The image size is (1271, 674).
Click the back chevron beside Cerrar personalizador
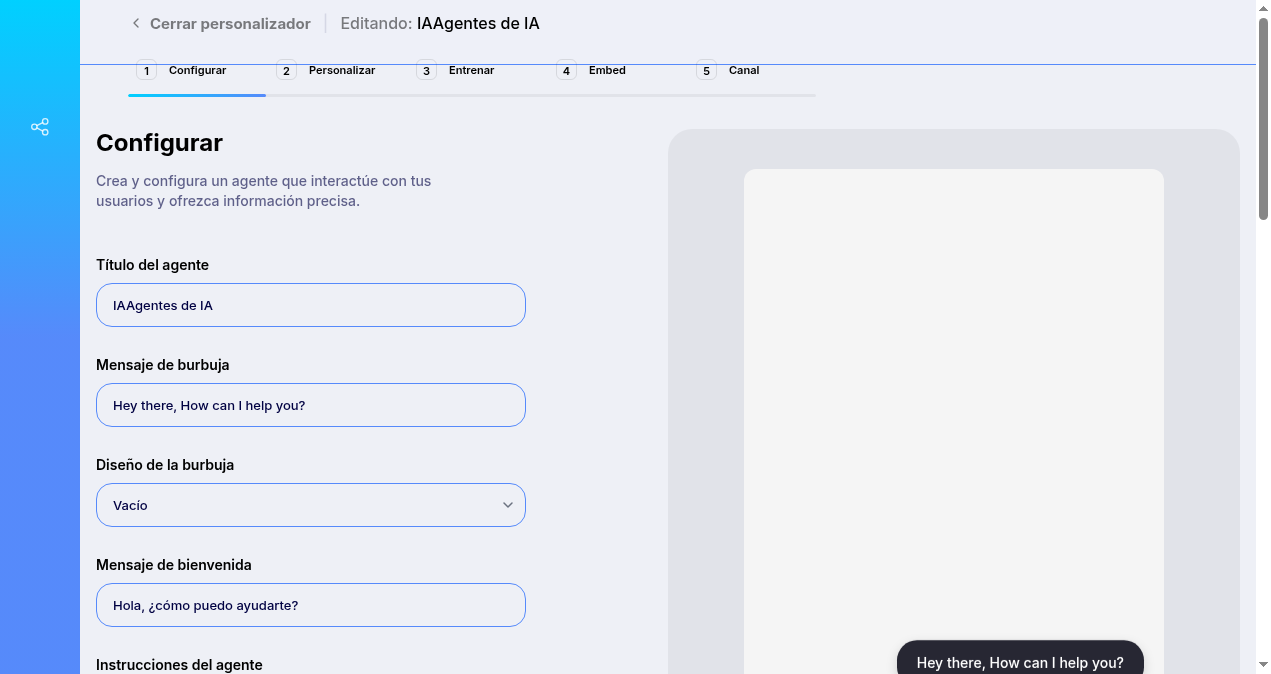(135, 23)
